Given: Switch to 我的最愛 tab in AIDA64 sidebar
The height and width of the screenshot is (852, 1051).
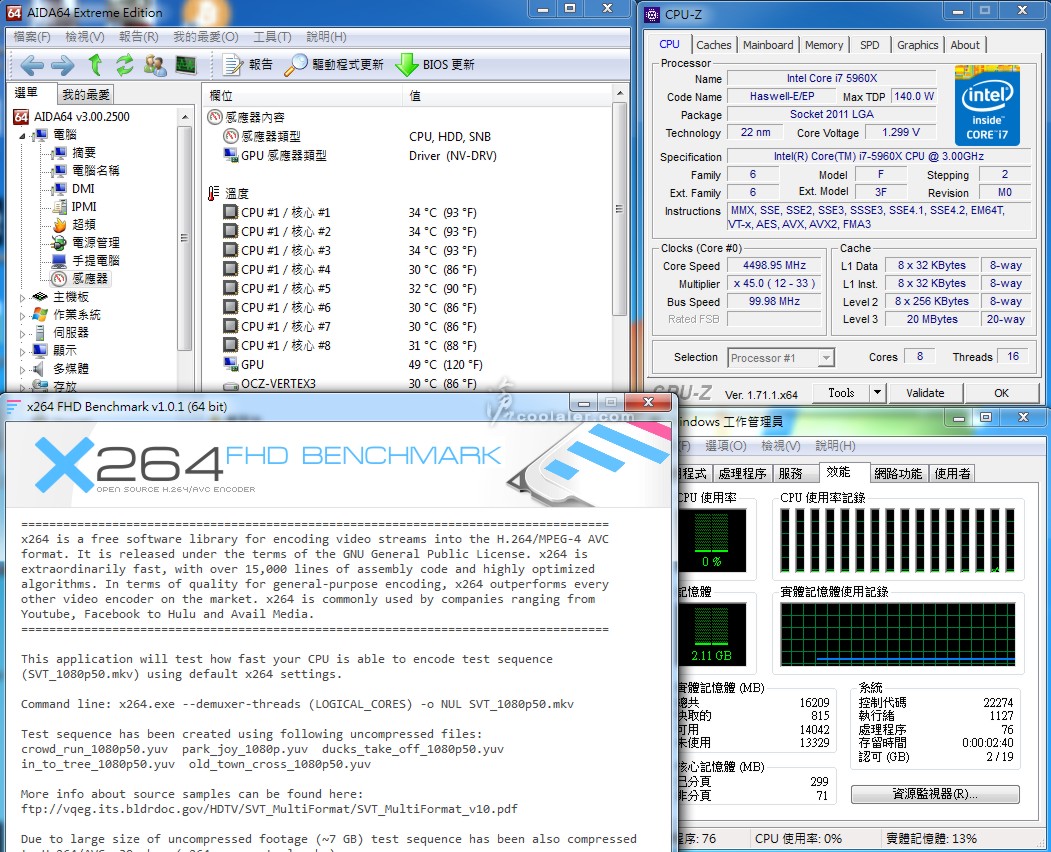Looking at the screenshot, I should tap(85, 95).
